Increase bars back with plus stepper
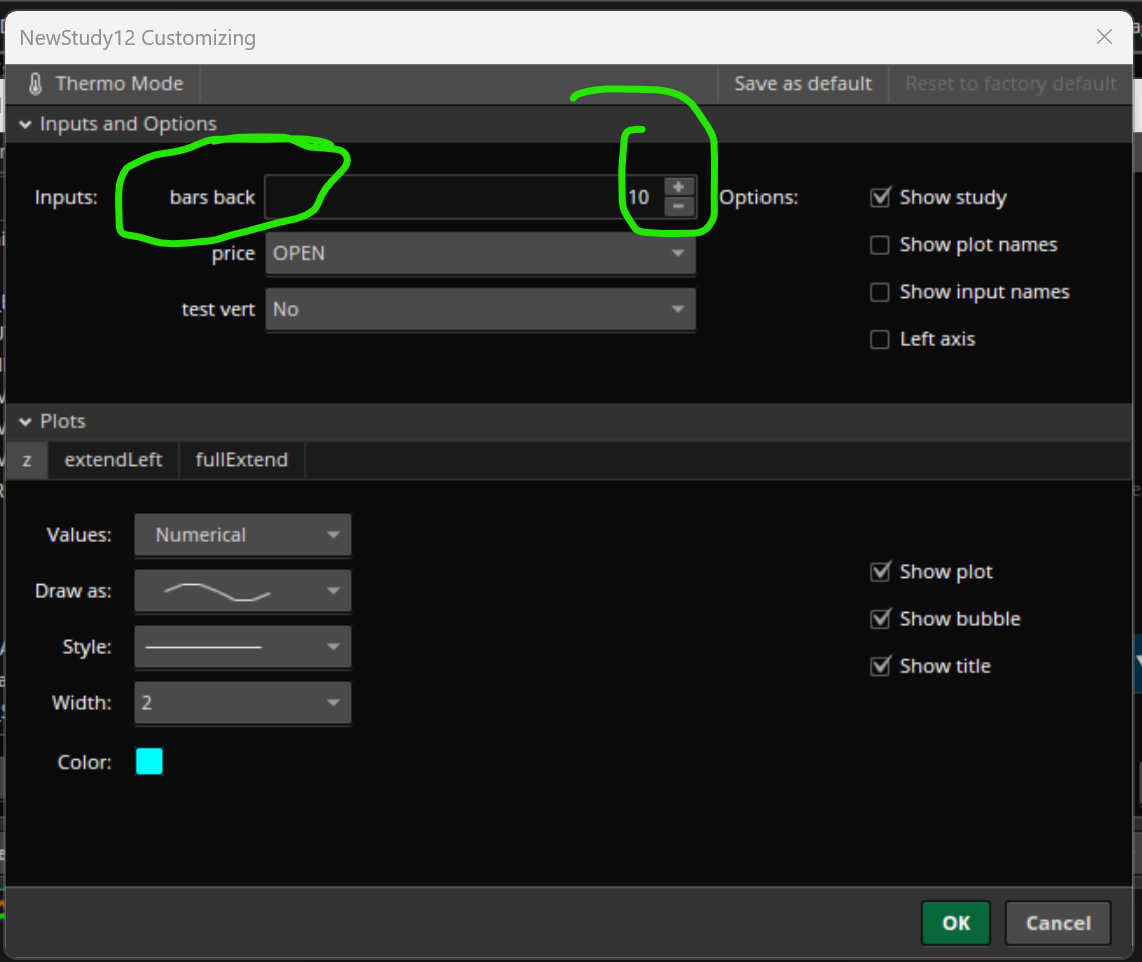Image resolution: width=1142 pixels, height=962 pixels. coord(678,187)
